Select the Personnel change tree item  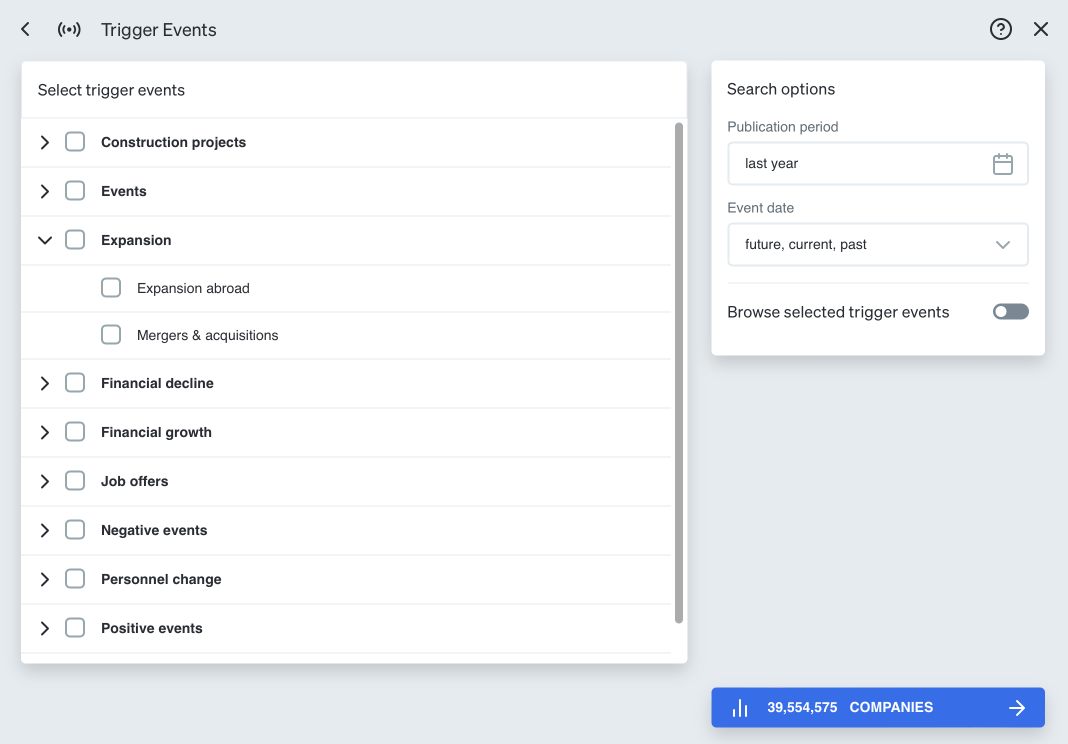coord(161,579)
